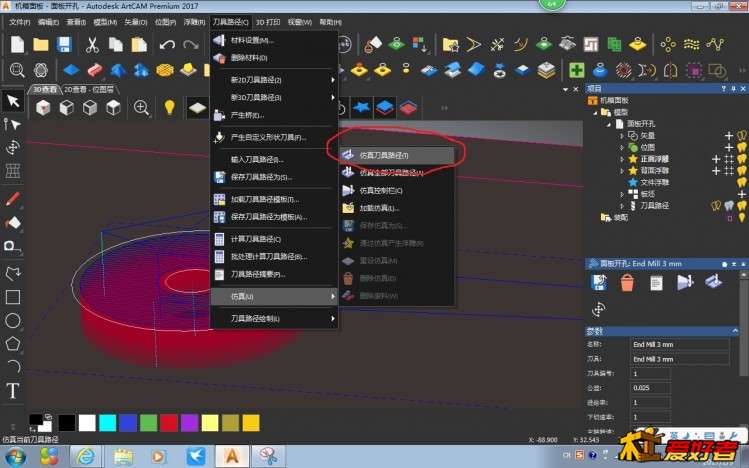The width and height of the screenshot is (749, 468).
Task: Pick the cyan color swatch
Action: click(x=107, y=423)
